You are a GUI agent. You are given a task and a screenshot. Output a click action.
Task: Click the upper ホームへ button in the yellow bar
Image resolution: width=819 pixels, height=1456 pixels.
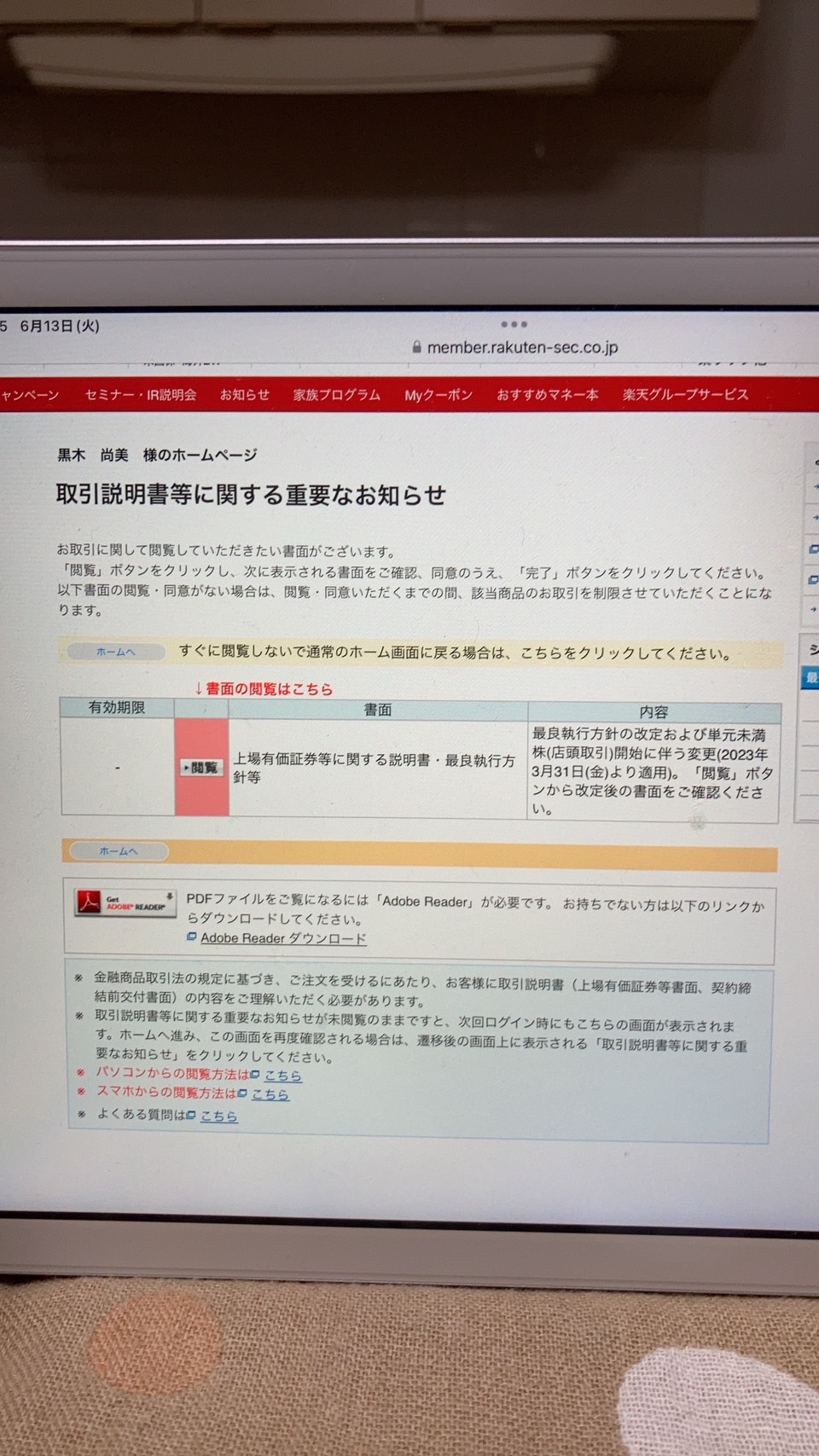point(116,653)
